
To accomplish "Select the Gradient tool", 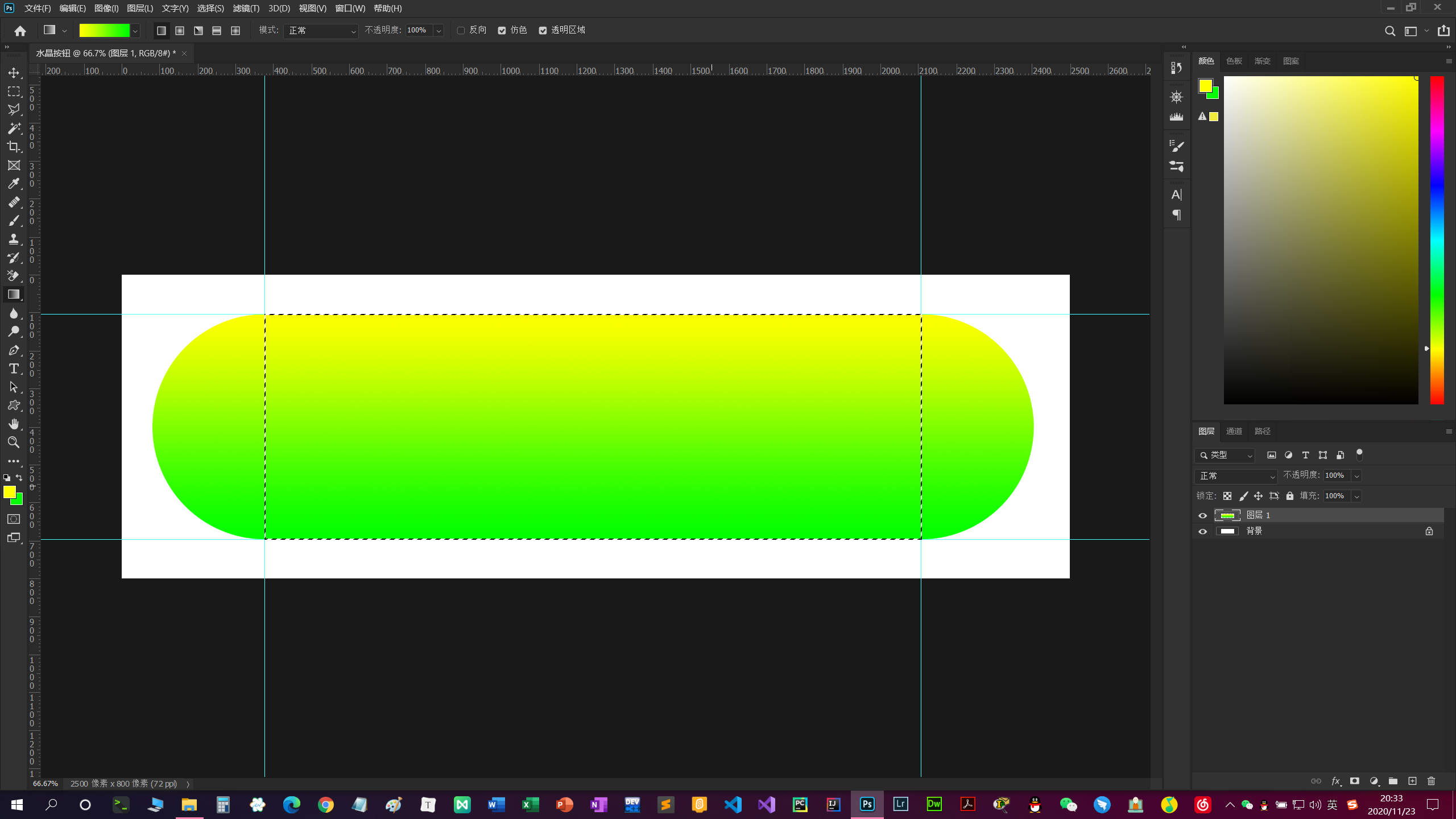I will [x=14, y=295].
